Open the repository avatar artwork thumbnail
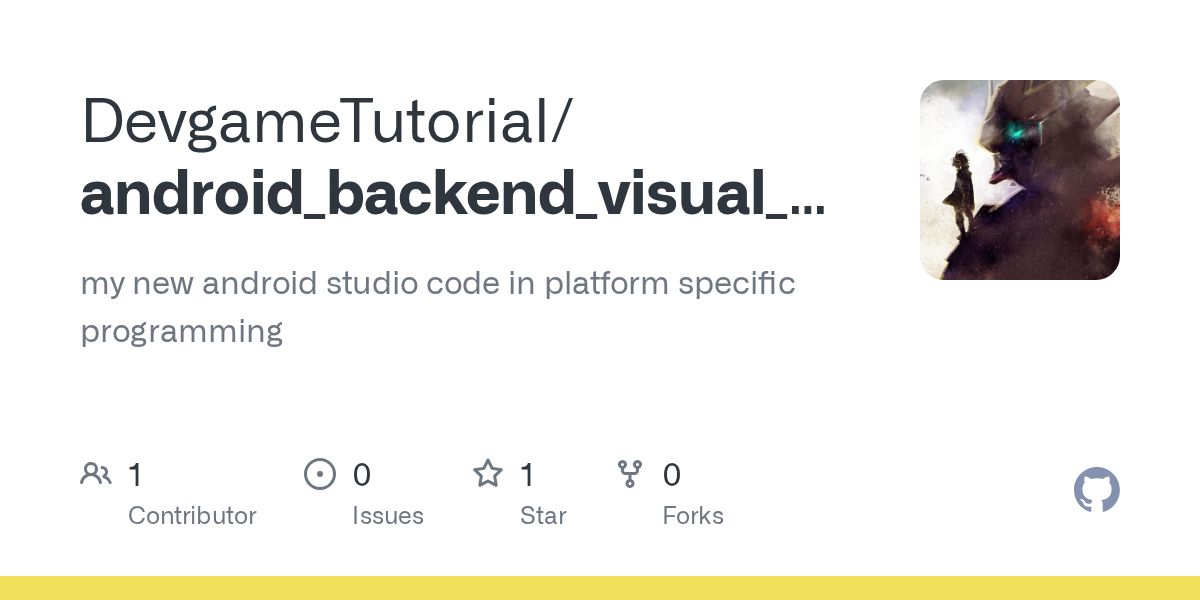1200x600 pixels. tap(1020, 180)
